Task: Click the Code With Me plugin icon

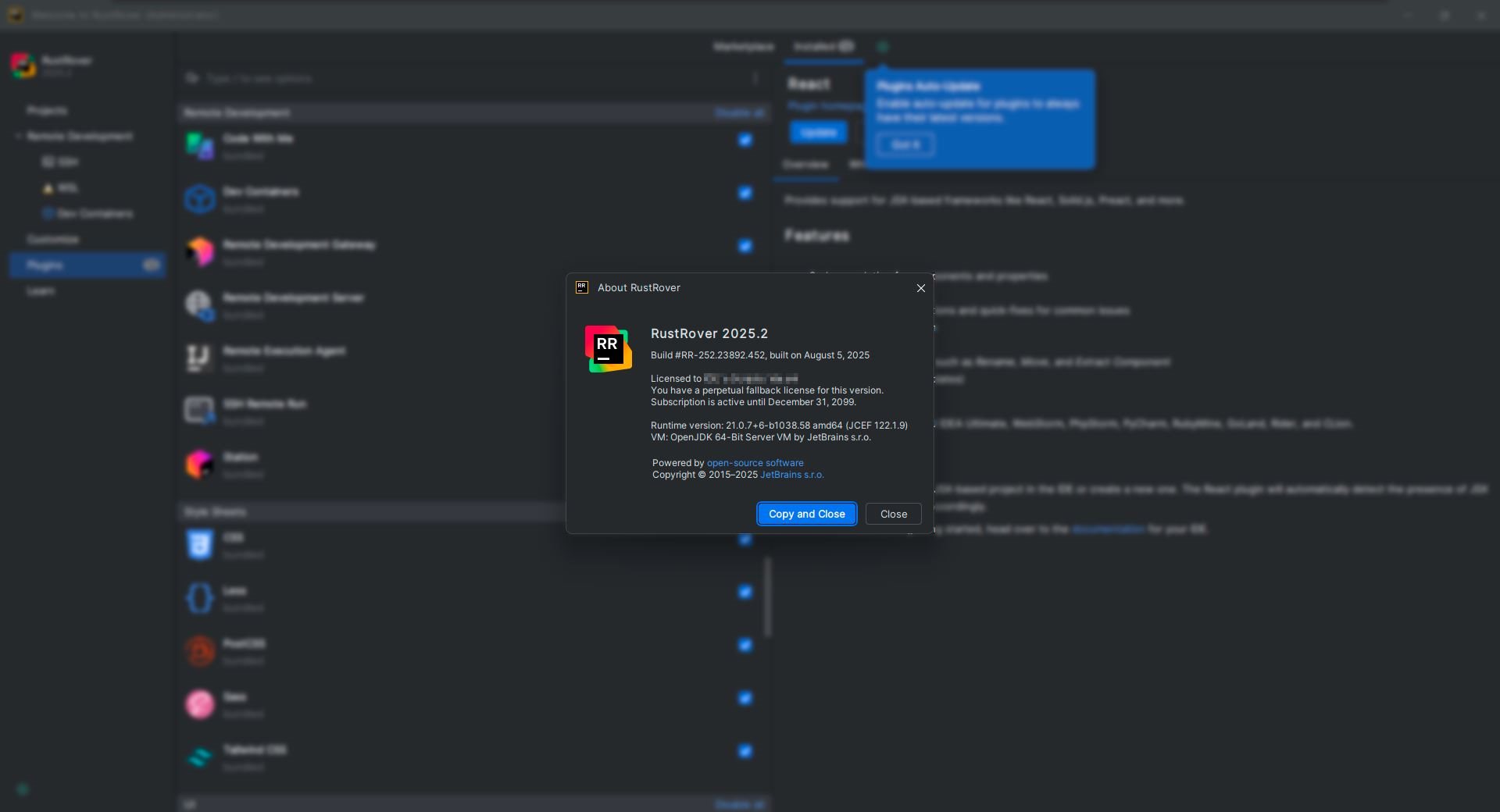Action: [199, 146]
